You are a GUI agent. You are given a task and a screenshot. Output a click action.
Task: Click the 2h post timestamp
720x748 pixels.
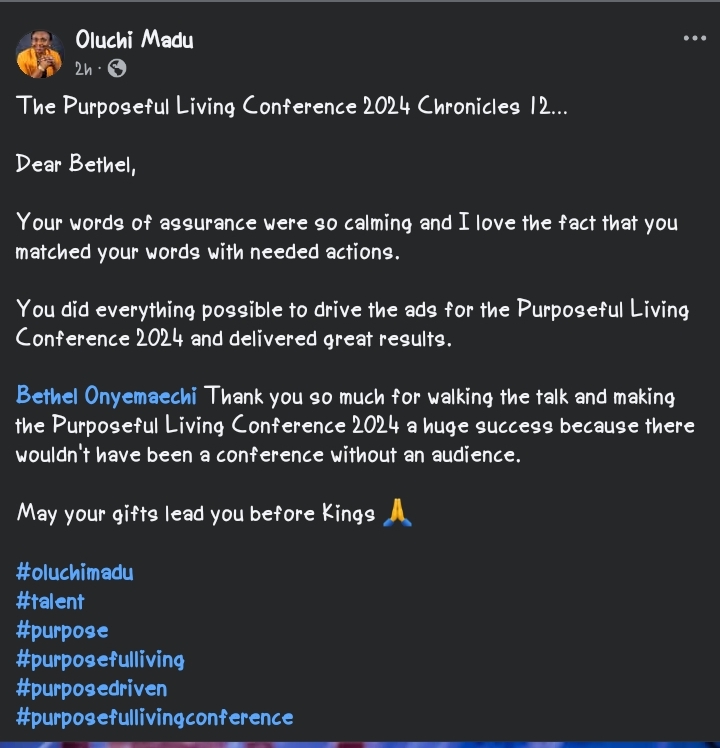click(x=83, y=69)
